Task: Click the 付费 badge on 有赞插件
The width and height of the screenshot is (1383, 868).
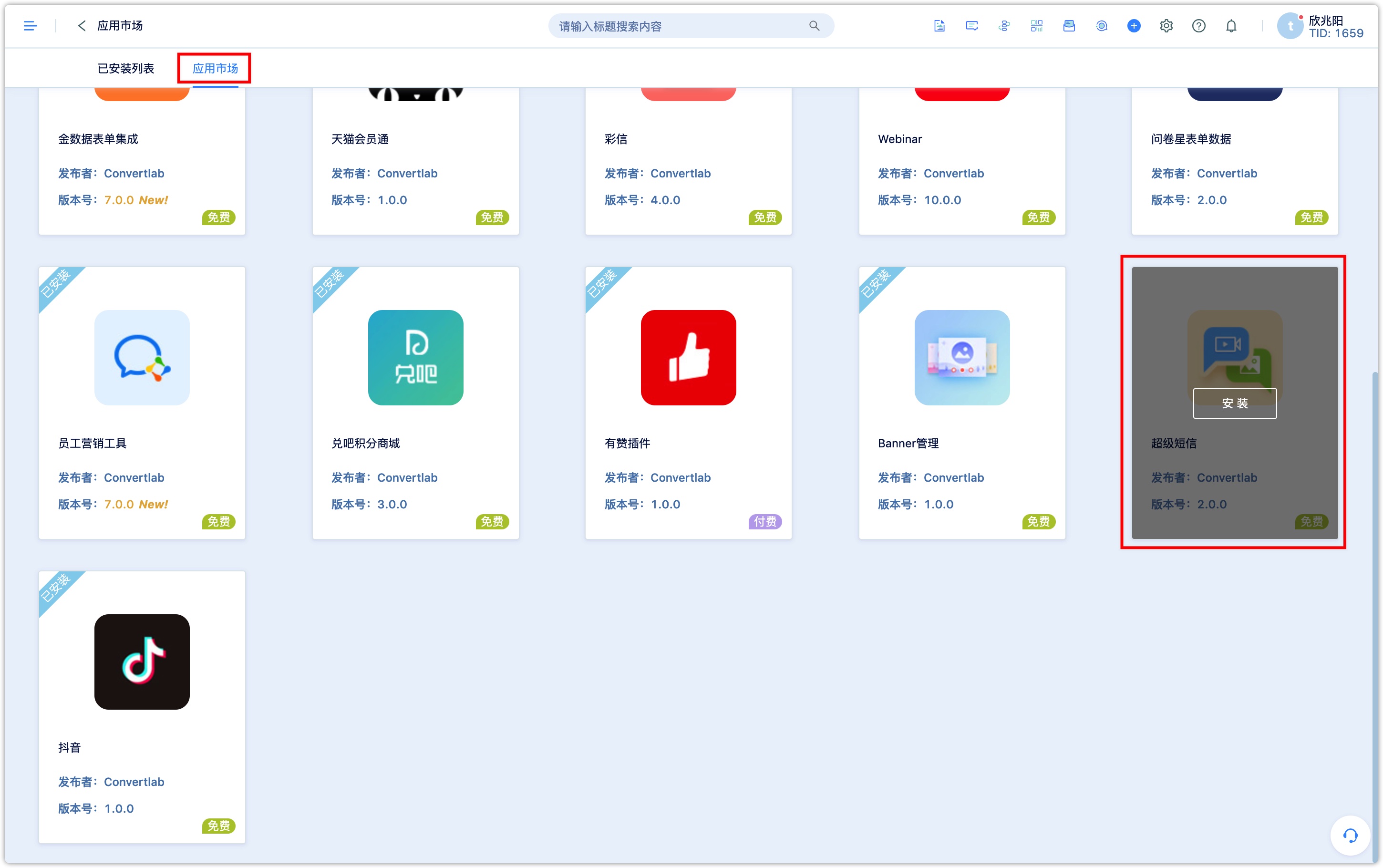Action: tap(765, 521)
